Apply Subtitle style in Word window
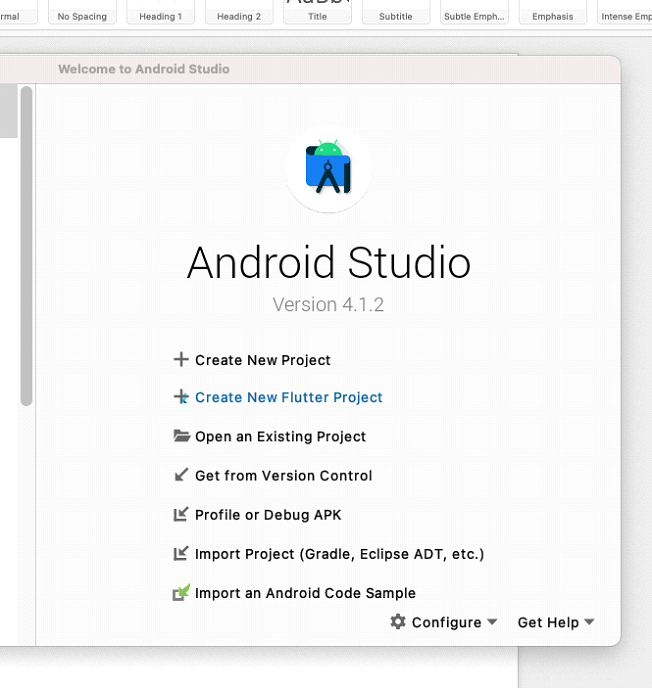This screenshot has width=652, height=688. click(396, 12)
